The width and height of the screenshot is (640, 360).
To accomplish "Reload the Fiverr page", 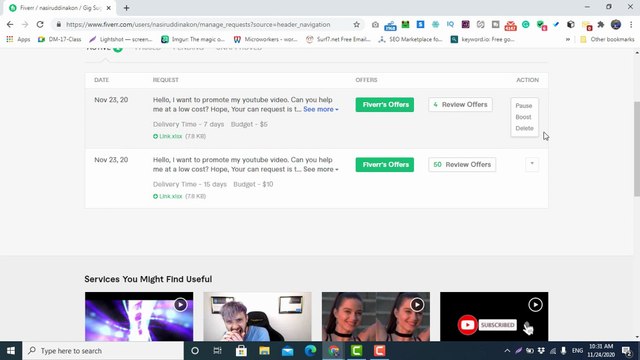I will click(40, 24).
